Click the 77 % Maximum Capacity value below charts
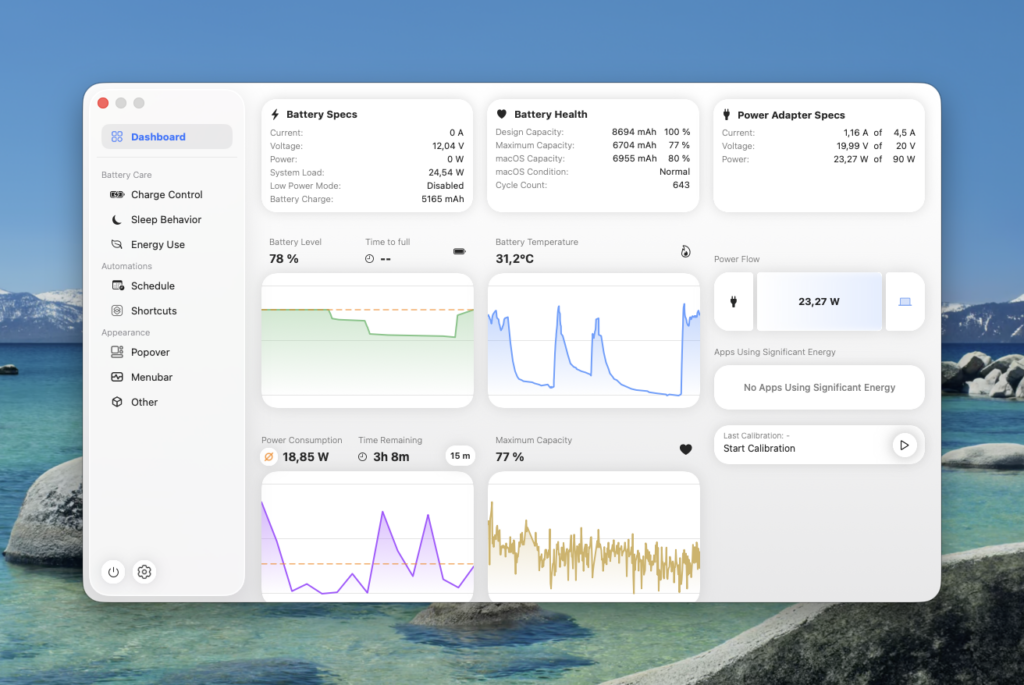The image size is (1024, 685). coord(509,457)
